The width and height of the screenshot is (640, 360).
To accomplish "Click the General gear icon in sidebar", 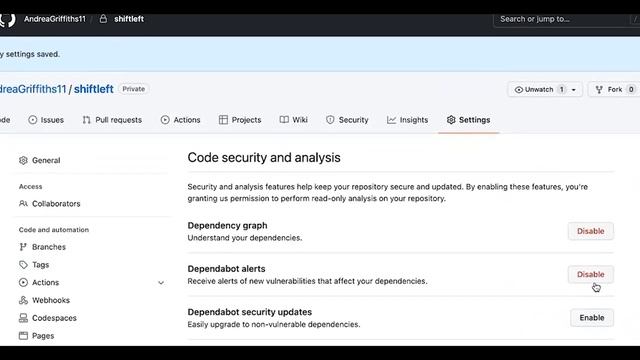I will [x=23, y=160].
